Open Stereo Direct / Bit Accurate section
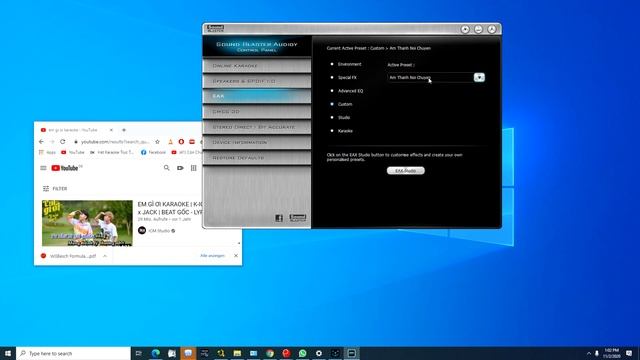 [257, 127]
